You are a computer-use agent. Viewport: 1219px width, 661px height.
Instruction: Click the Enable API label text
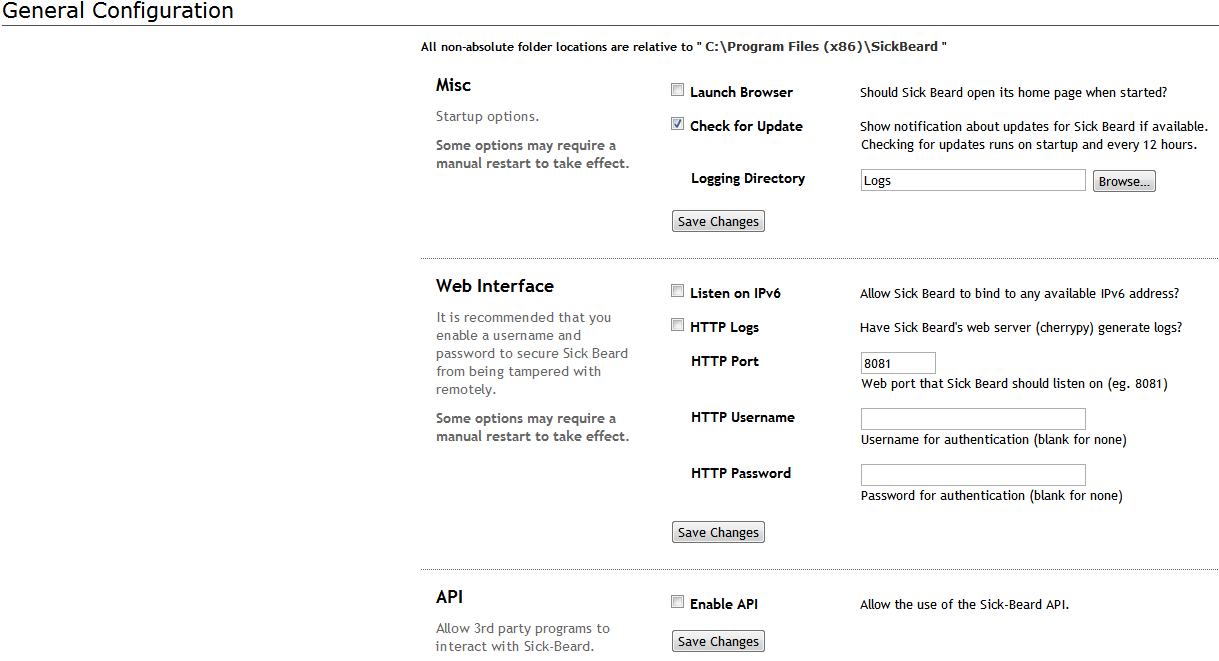pos(724,604)
